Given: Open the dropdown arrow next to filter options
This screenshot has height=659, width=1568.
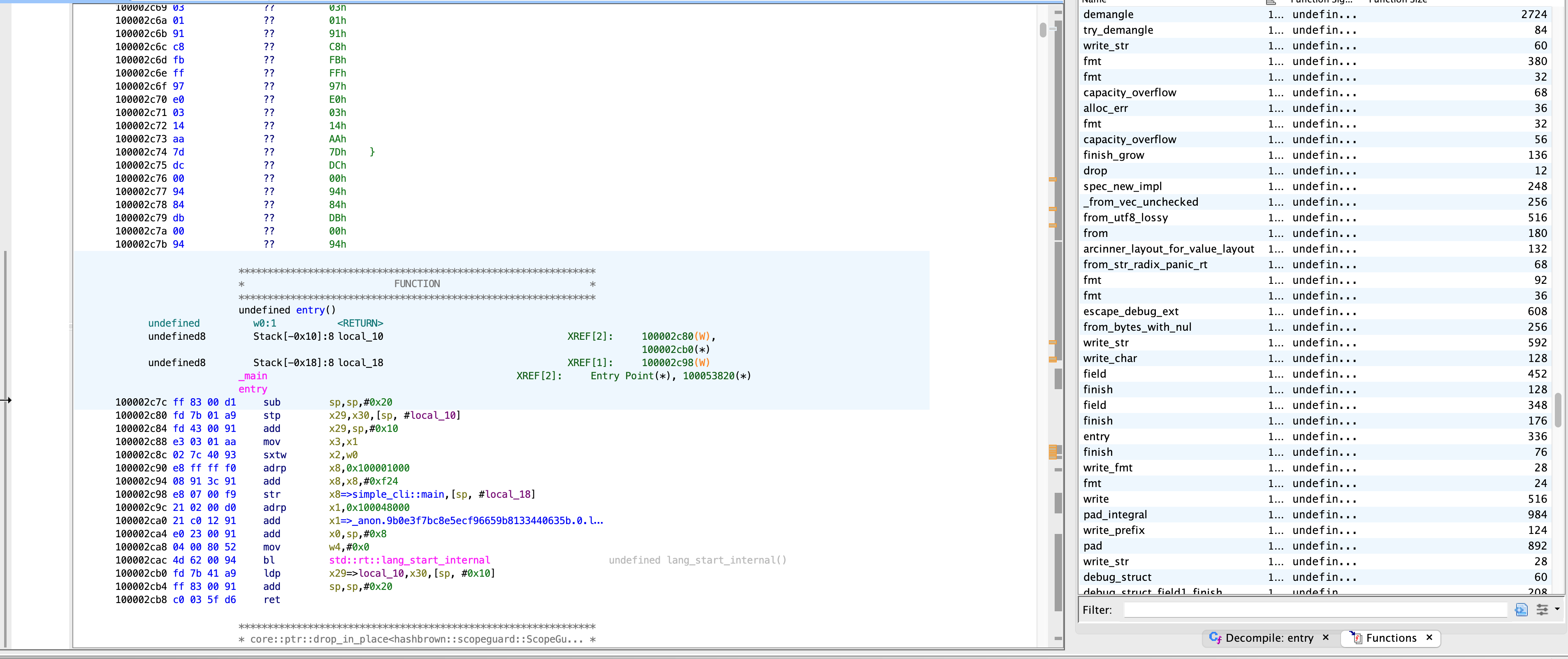Looking at the screenshot, I should (1557, 608).
